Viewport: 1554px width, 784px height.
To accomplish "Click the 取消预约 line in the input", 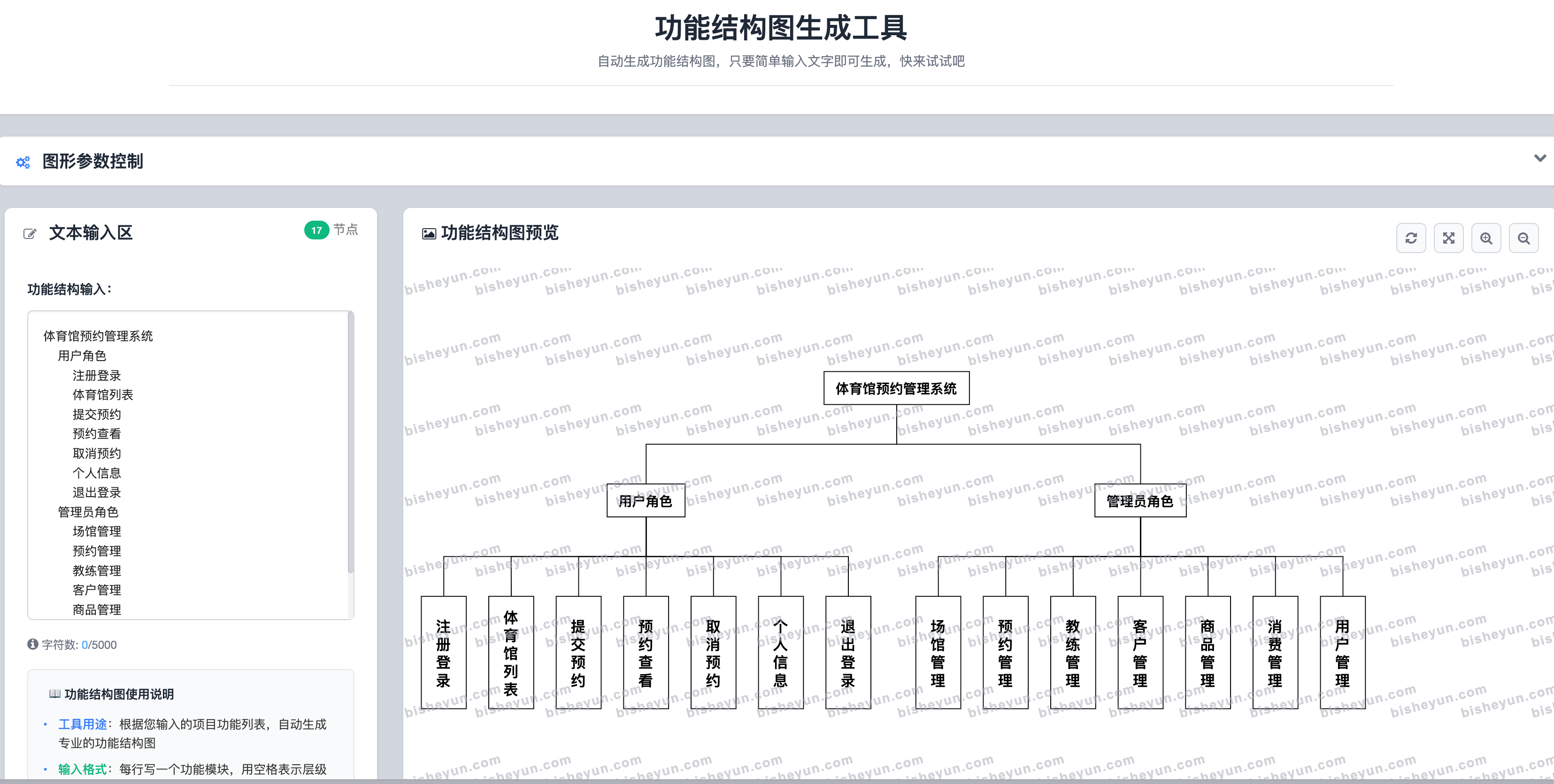I will click(x=97, y=453).
